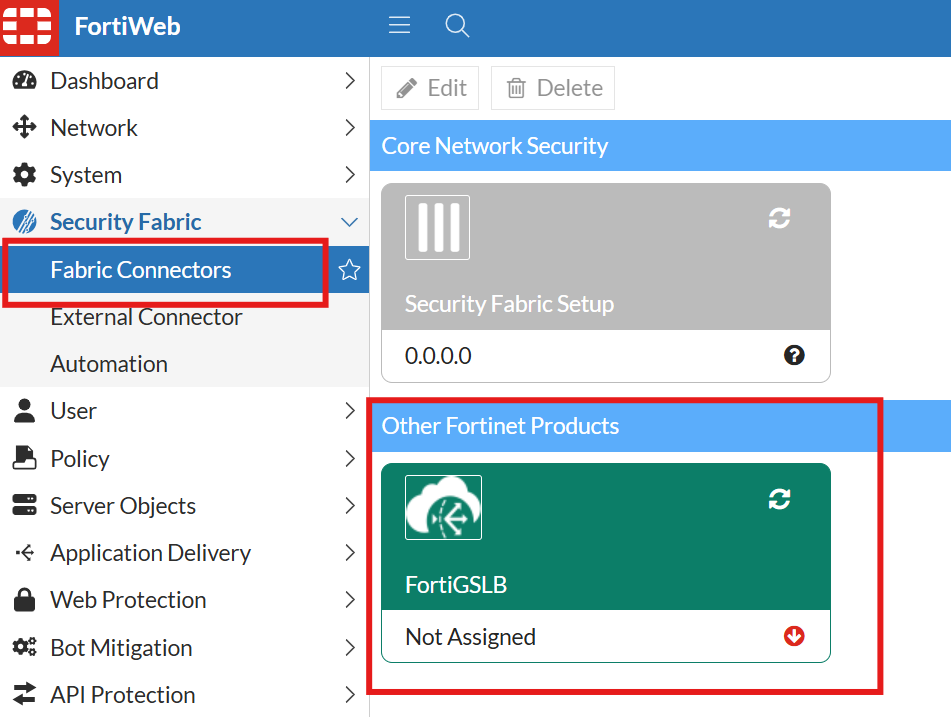
Task: Open the System menu item
Action: [x=184, y=175]
